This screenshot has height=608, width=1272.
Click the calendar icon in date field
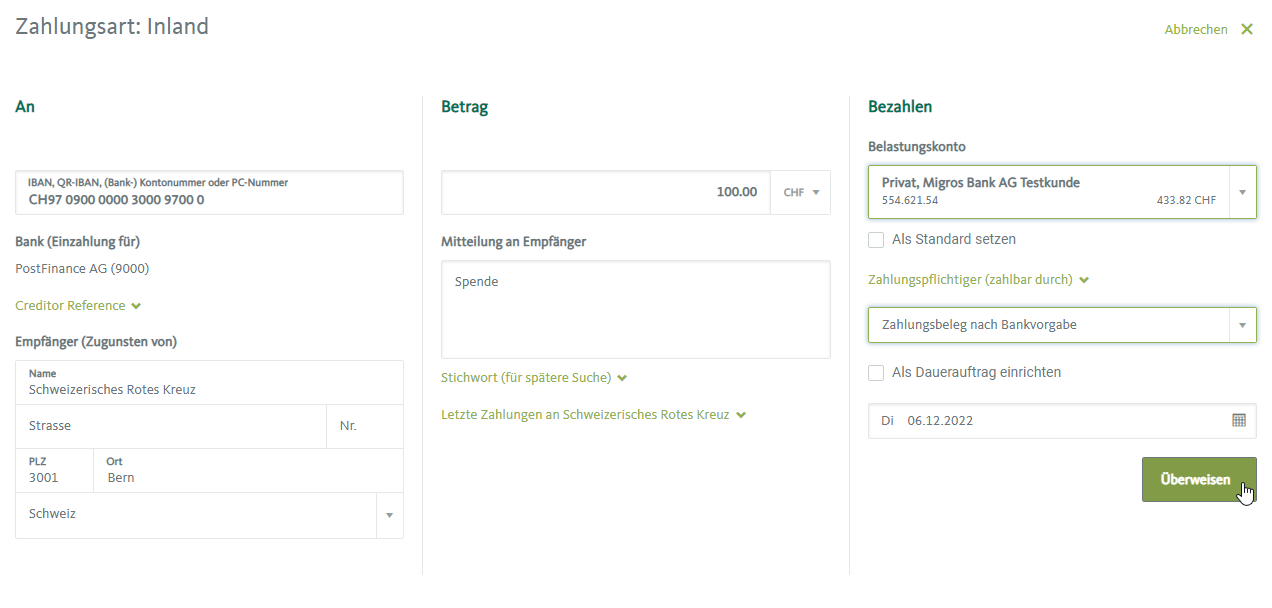click(1239, 421)
